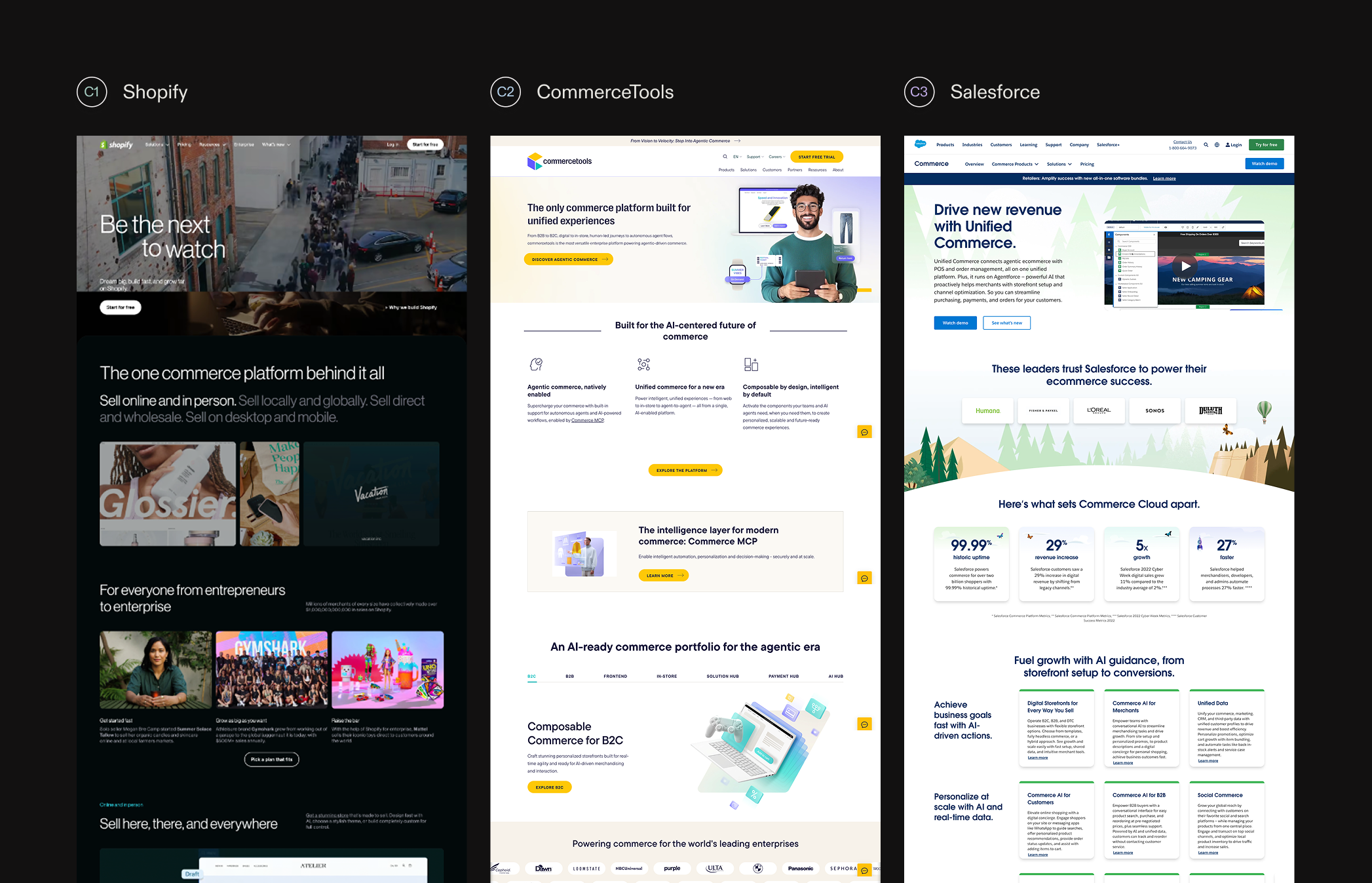
Task: Click Discover Agentic Commerce button
Action: 569,260
